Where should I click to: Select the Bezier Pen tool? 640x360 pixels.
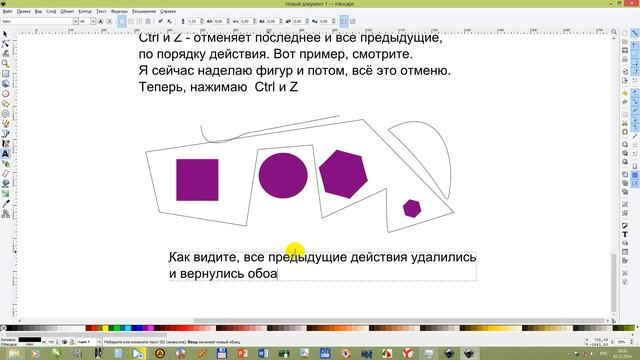point(5,134)
